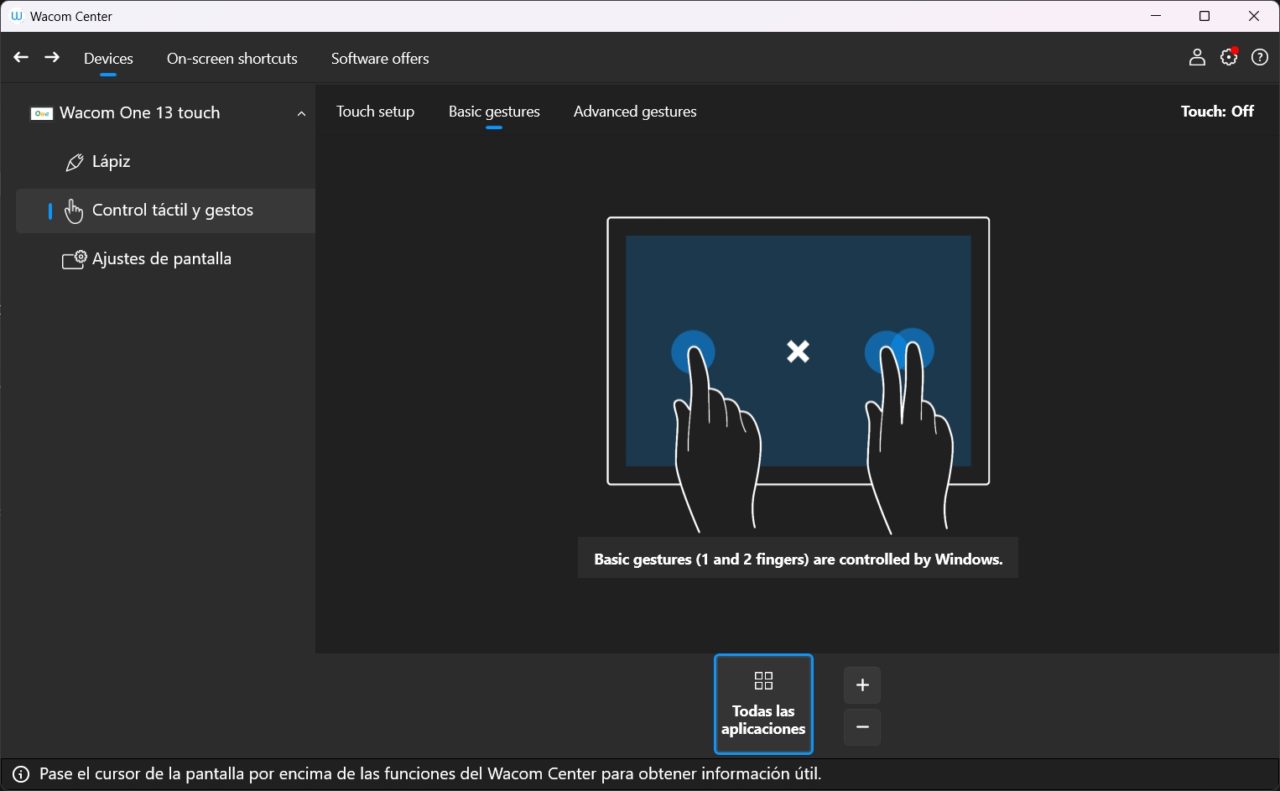Select the Basic gestures tab
The image size is (1280, 791).
click(x=494, y=111)
